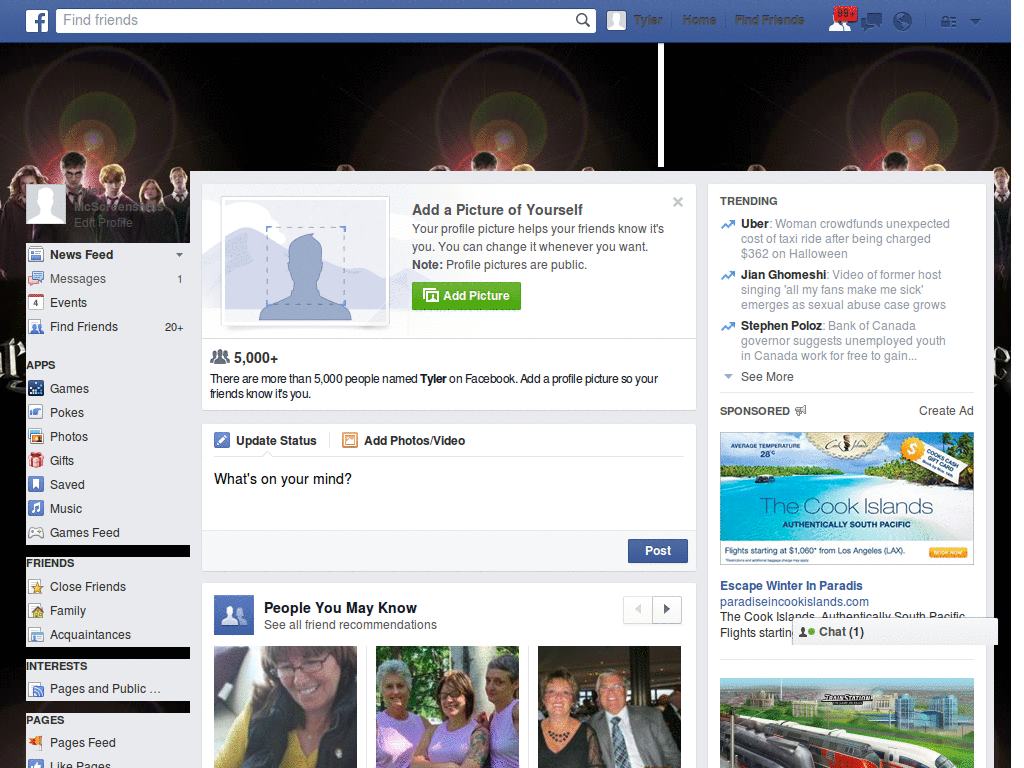Click next arrow in People You May Know

pos(667,609)
